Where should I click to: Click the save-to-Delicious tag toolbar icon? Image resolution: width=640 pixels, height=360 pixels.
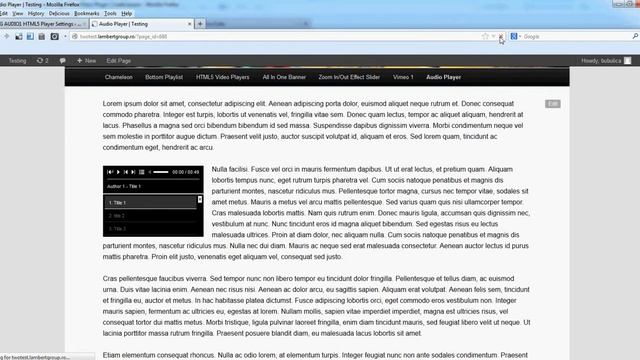point(42,36)
